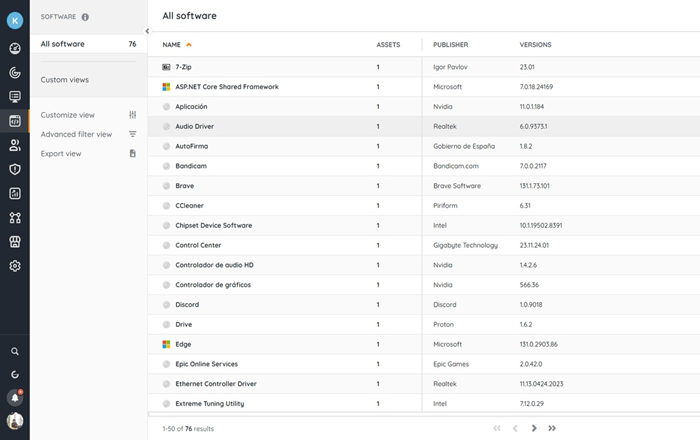Click the Microsoft logo next to ASP.NET Core
The width and height of the screenshot is (700, 440).
(166, 87)
